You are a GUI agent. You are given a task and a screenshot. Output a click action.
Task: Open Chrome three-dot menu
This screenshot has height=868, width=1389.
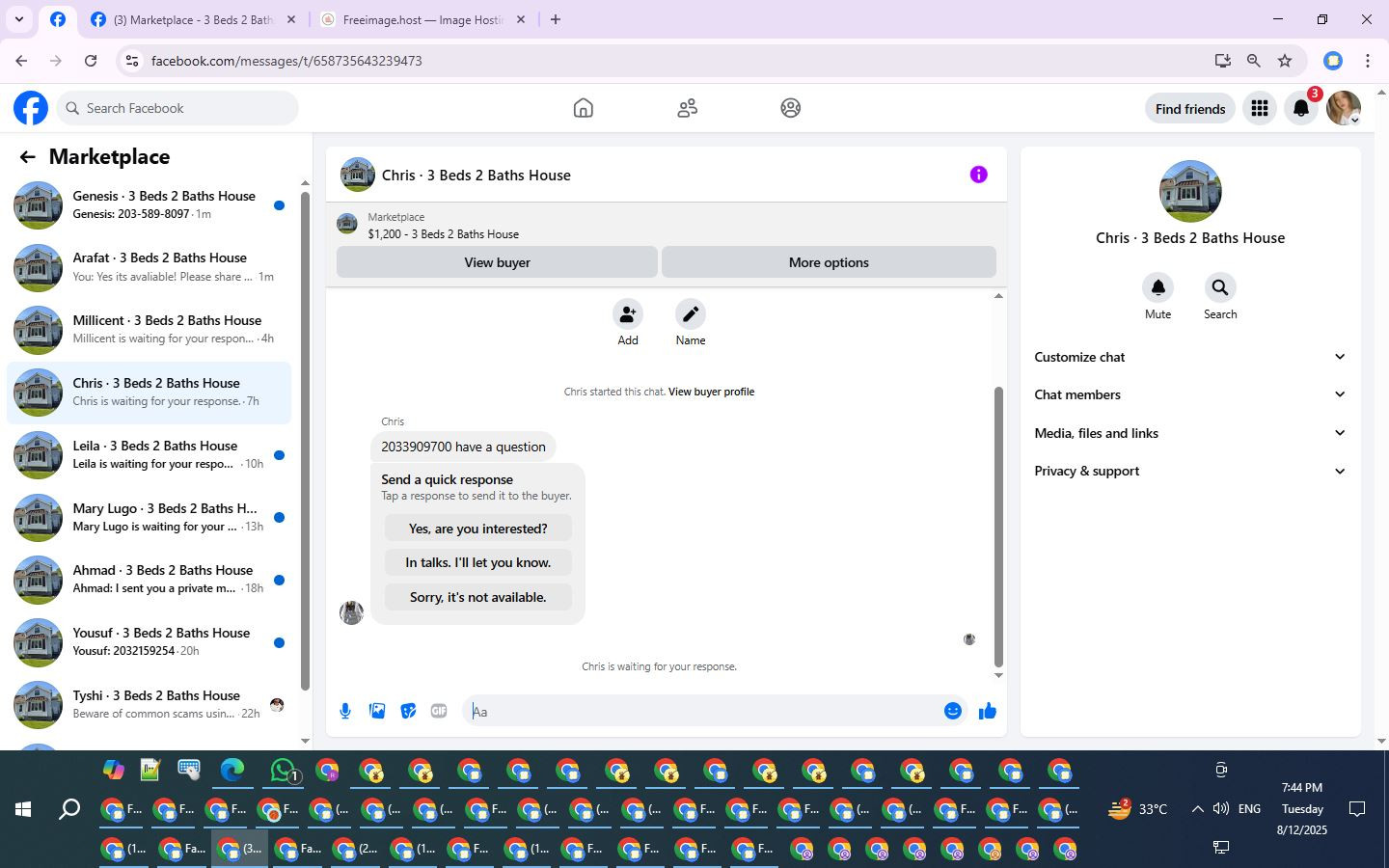pyautogui.click(x=1368, y=61)
